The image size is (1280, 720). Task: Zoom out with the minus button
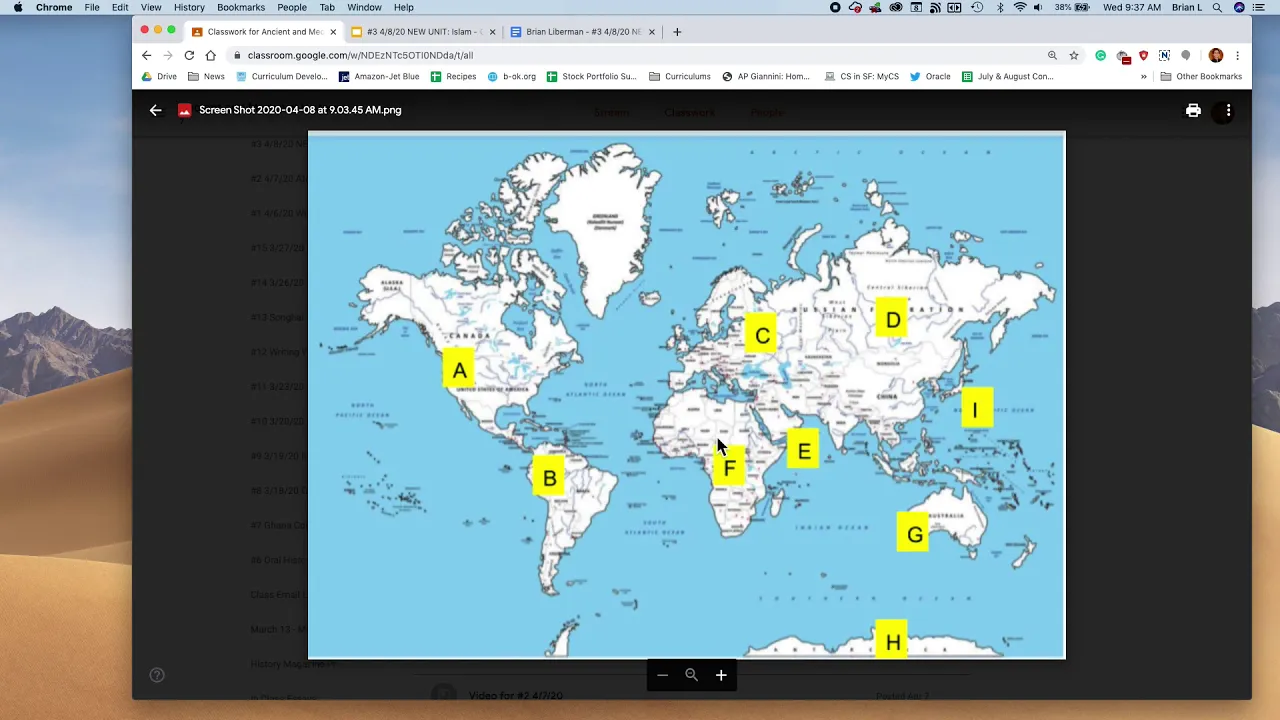[x=662, y=675]
